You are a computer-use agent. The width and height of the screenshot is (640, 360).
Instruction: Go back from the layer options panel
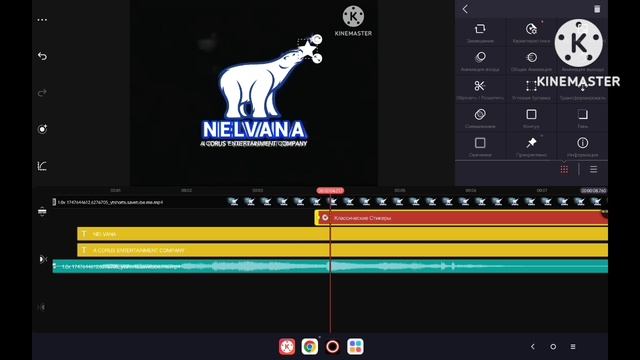tap(465, 9)
